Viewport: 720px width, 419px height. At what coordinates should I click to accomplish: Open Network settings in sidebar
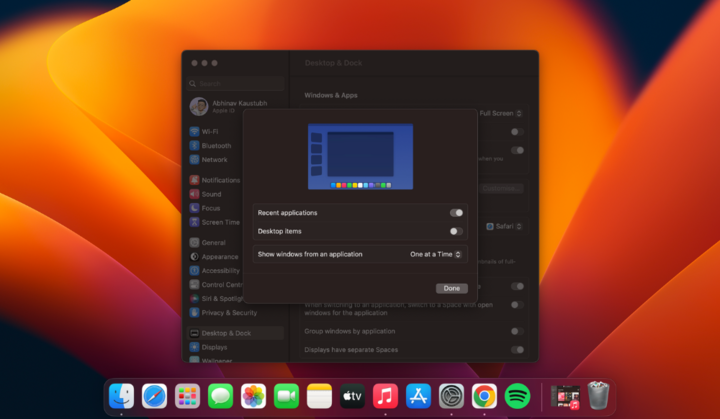point(208,159)
